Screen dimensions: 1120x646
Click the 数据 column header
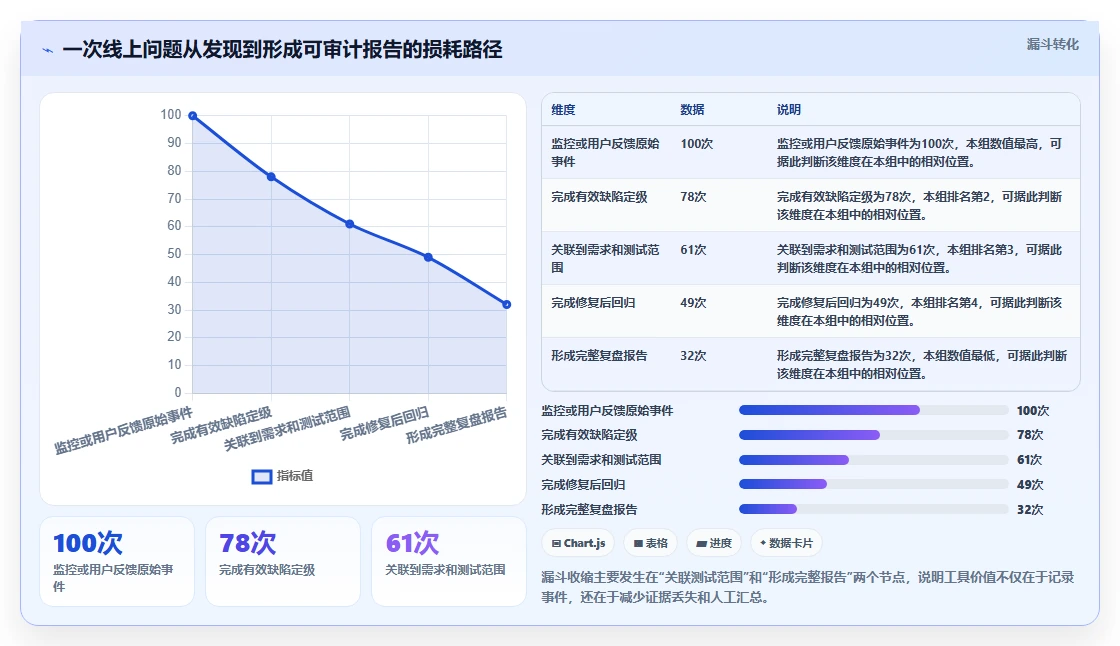692,109
